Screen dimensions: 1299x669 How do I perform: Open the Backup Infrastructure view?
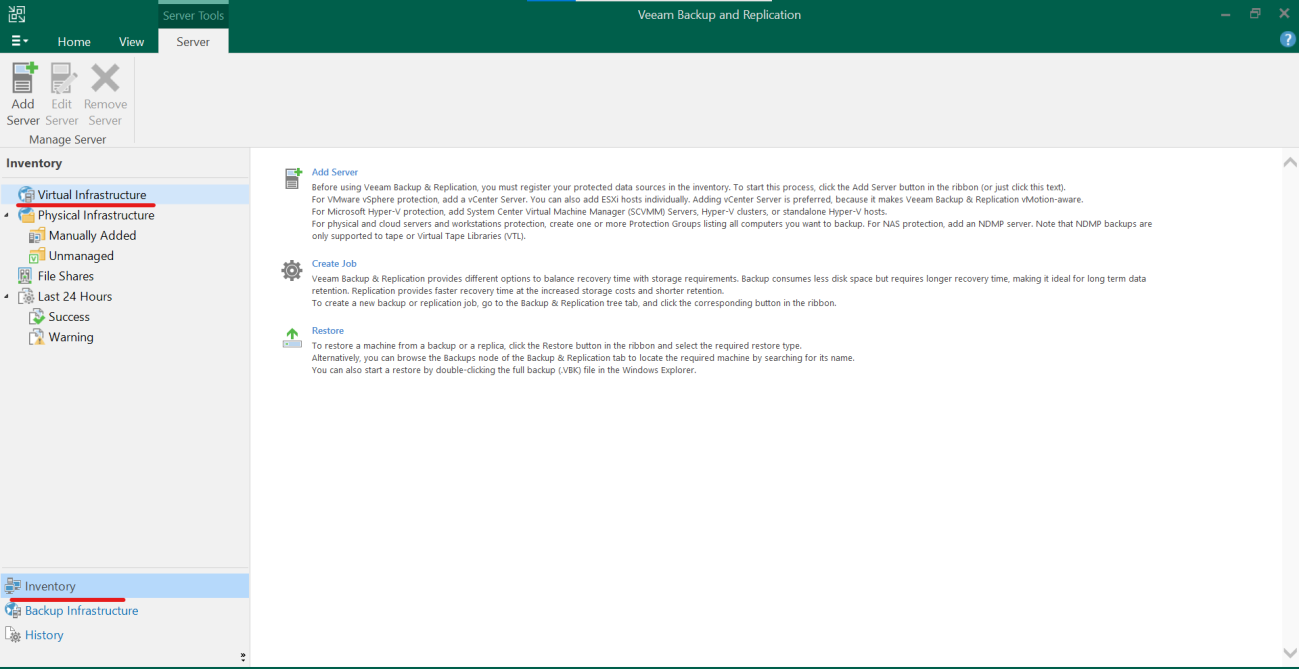(81, 611)
